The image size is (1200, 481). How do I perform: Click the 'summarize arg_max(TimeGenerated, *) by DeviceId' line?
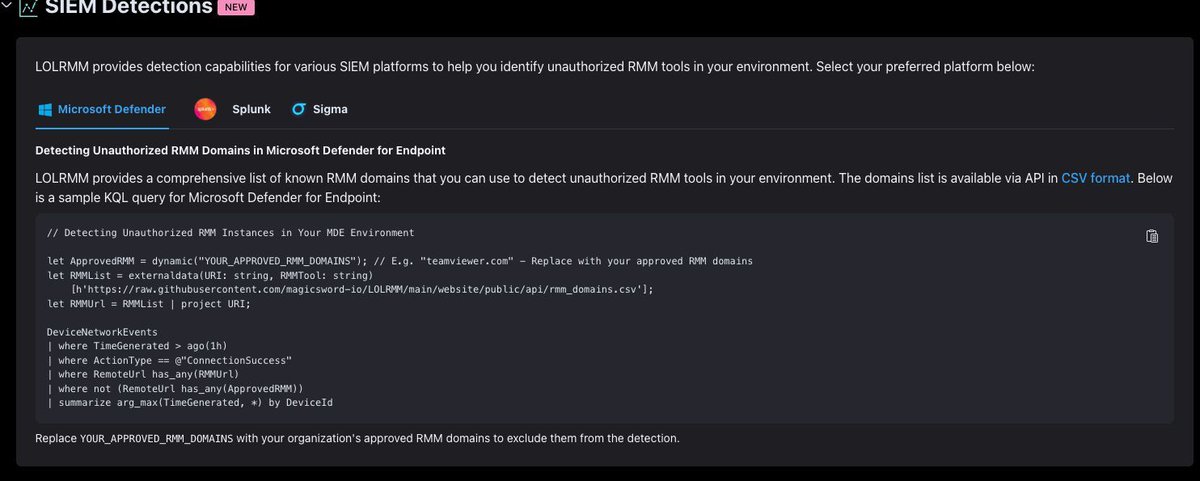[x=192, y=401]
